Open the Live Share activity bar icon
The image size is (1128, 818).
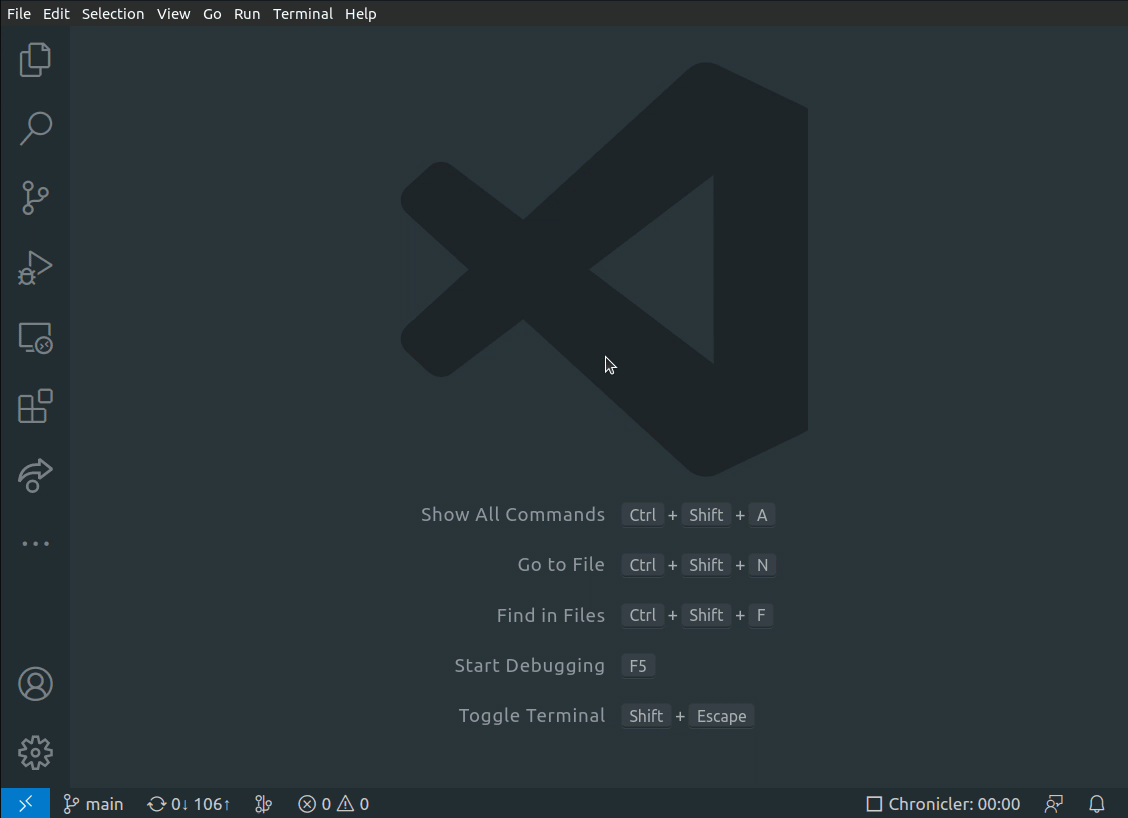35,476
